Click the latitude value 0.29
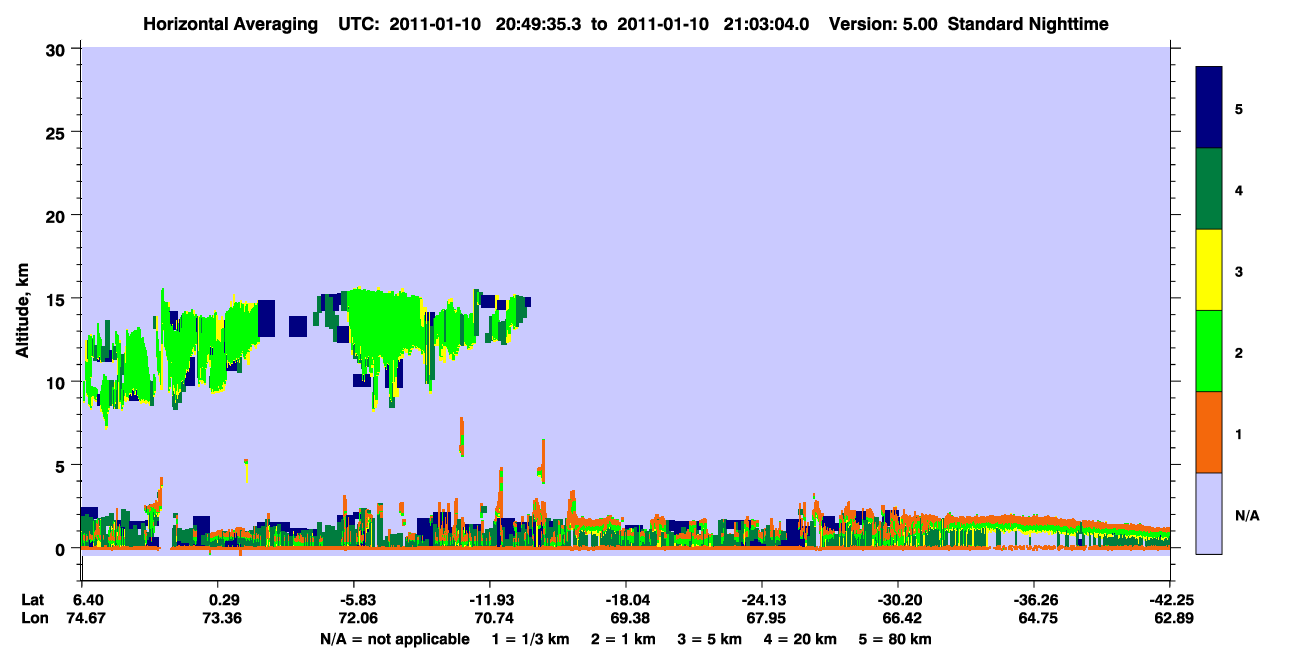This screenshot has height=667, width=1300. point(224,600)
